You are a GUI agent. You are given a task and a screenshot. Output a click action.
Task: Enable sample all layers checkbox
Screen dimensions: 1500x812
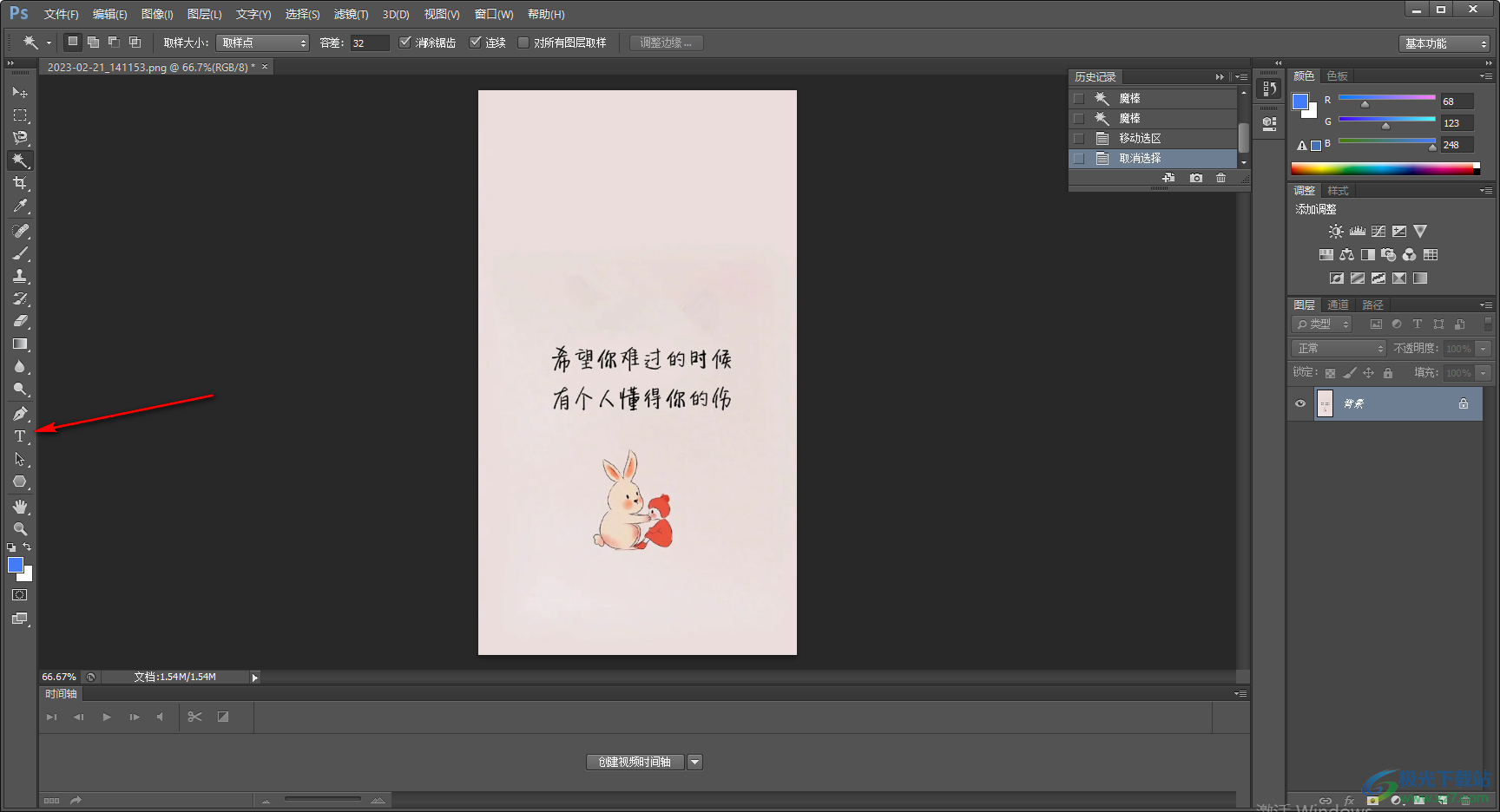click(x=523, y=42)
